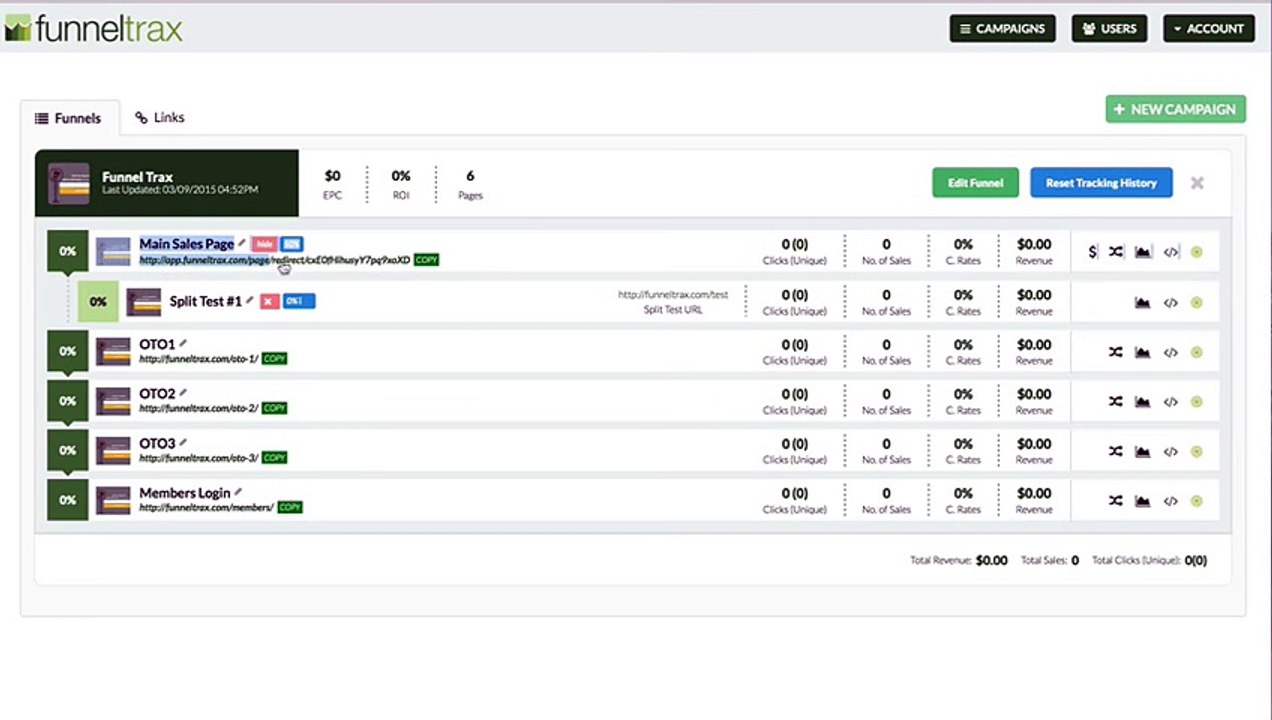Screen dimensions: 1272x720
Task: Click the pink Hide button on Main Sales Page
Action: [264, 244]
